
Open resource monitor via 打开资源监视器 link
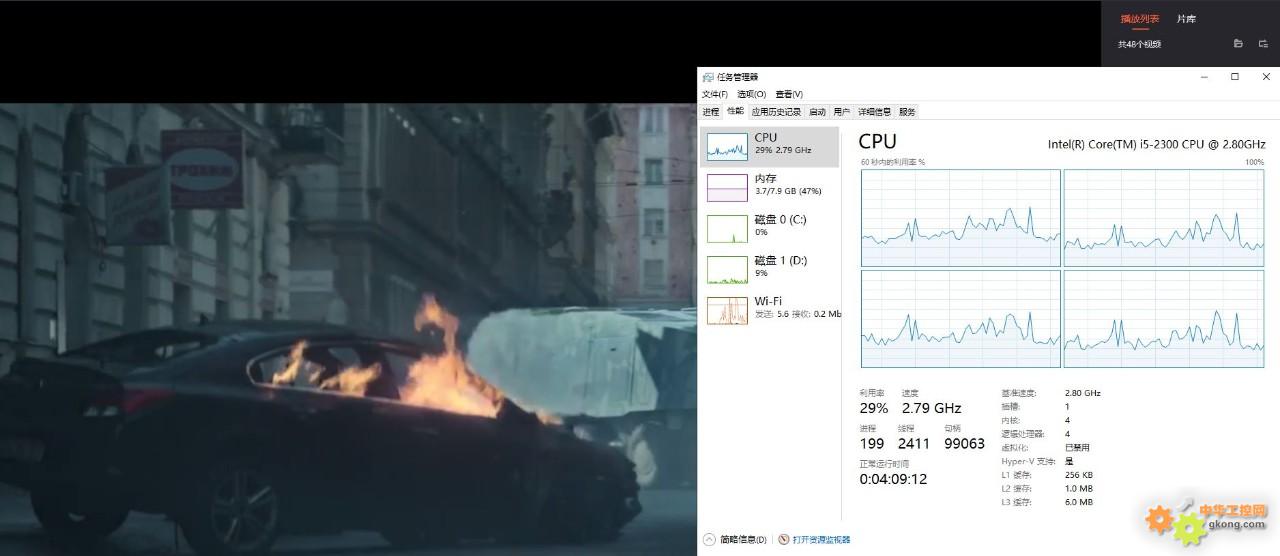point(821,540)
